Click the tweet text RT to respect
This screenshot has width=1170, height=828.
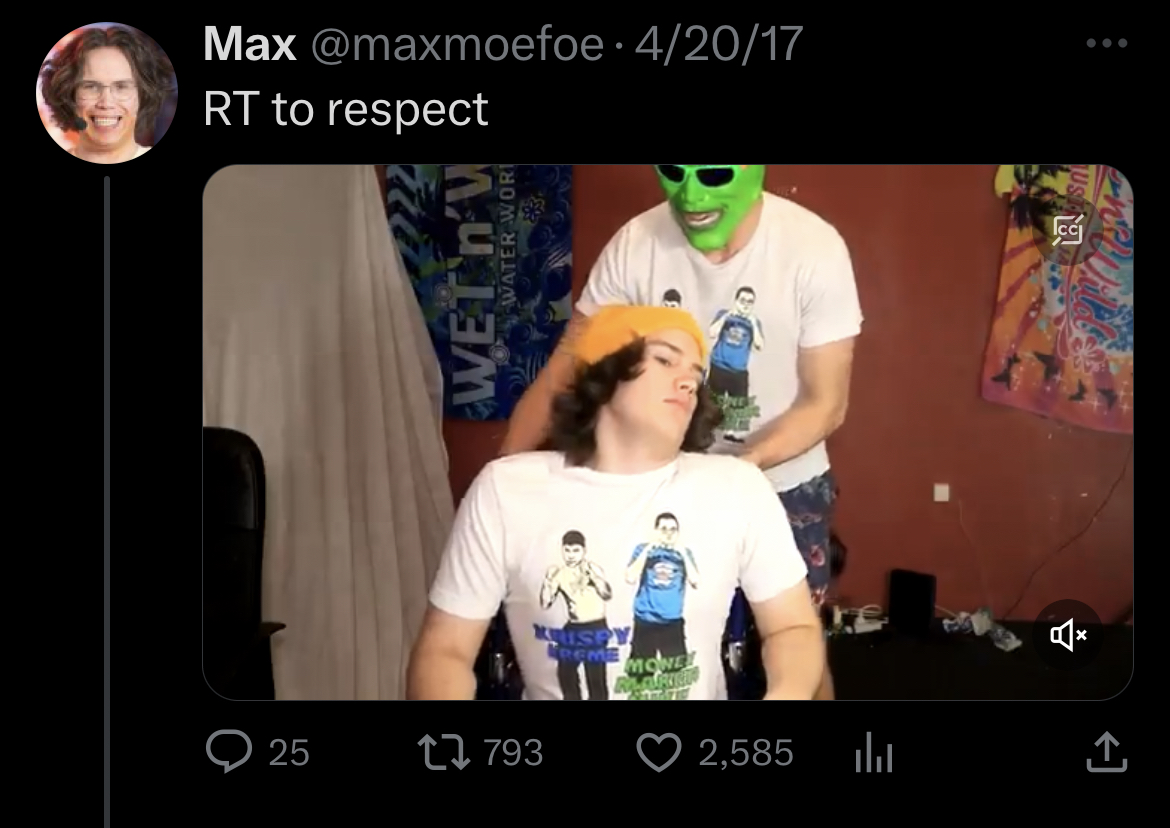[x=345, y=110]
